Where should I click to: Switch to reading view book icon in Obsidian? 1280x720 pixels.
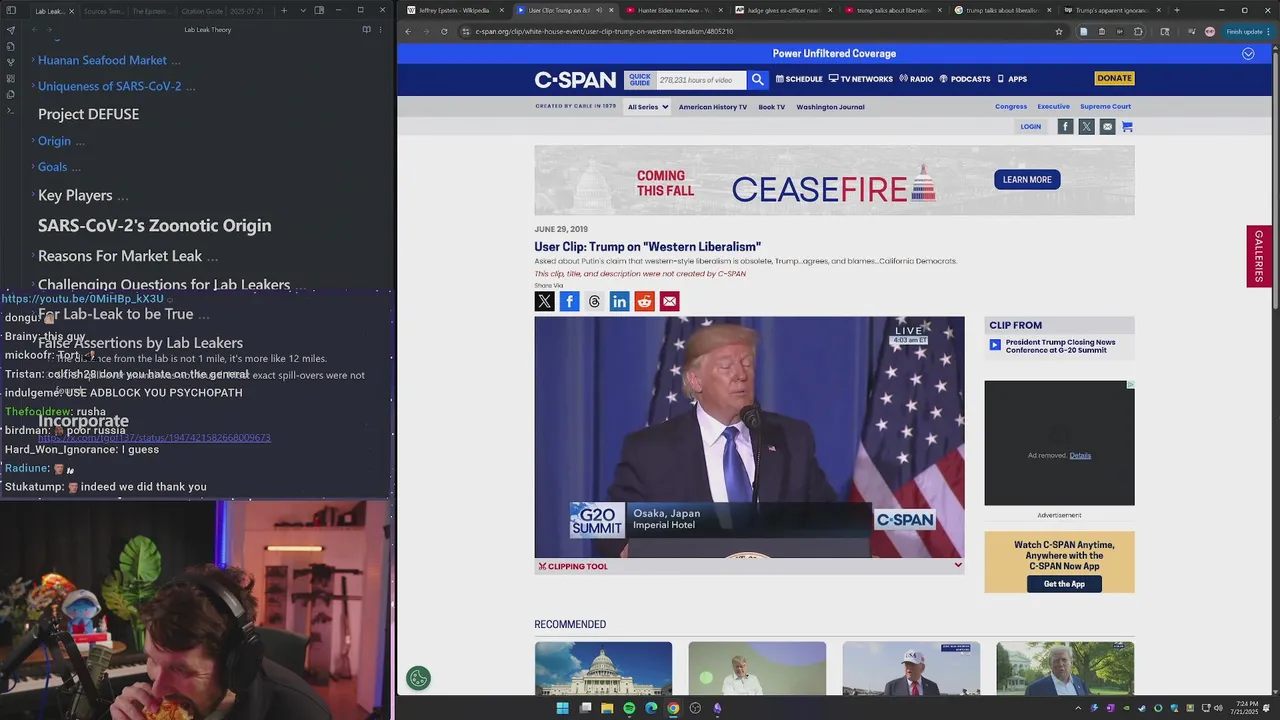pyautogui.click(x=366, y=30)
